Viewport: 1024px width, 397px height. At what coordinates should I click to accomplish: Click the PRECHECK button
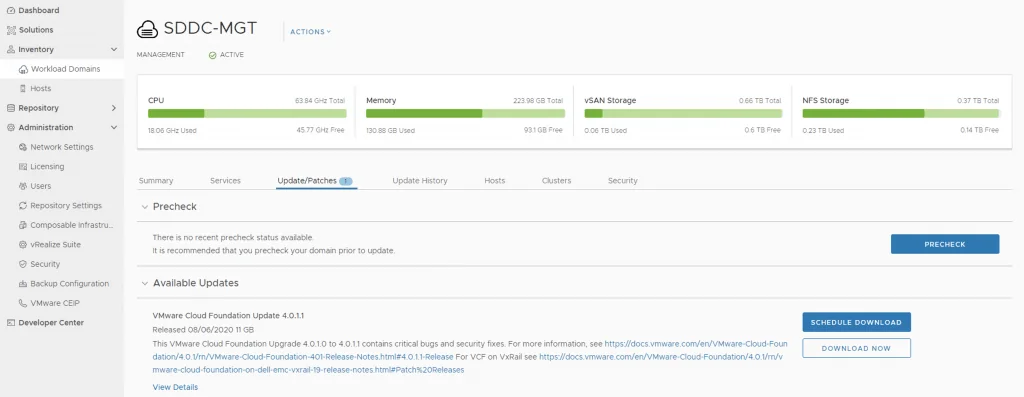click(x=945, y=244)
